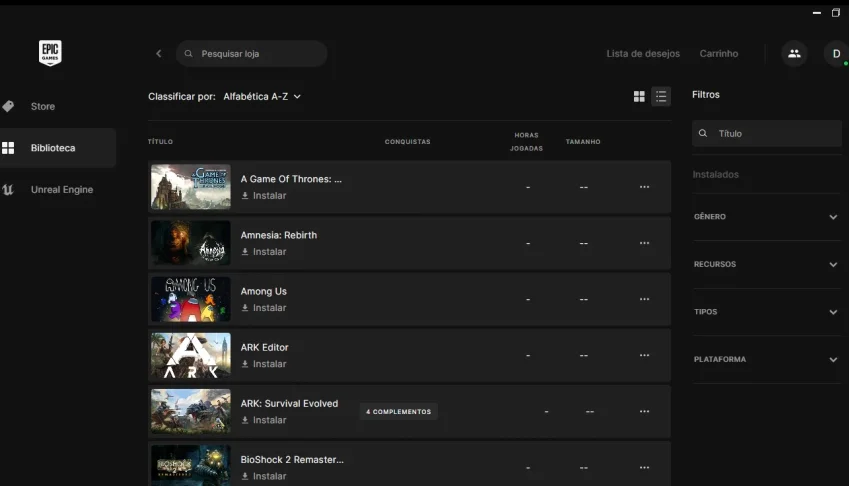Expand the Tipos filter section

coord(767,312)
